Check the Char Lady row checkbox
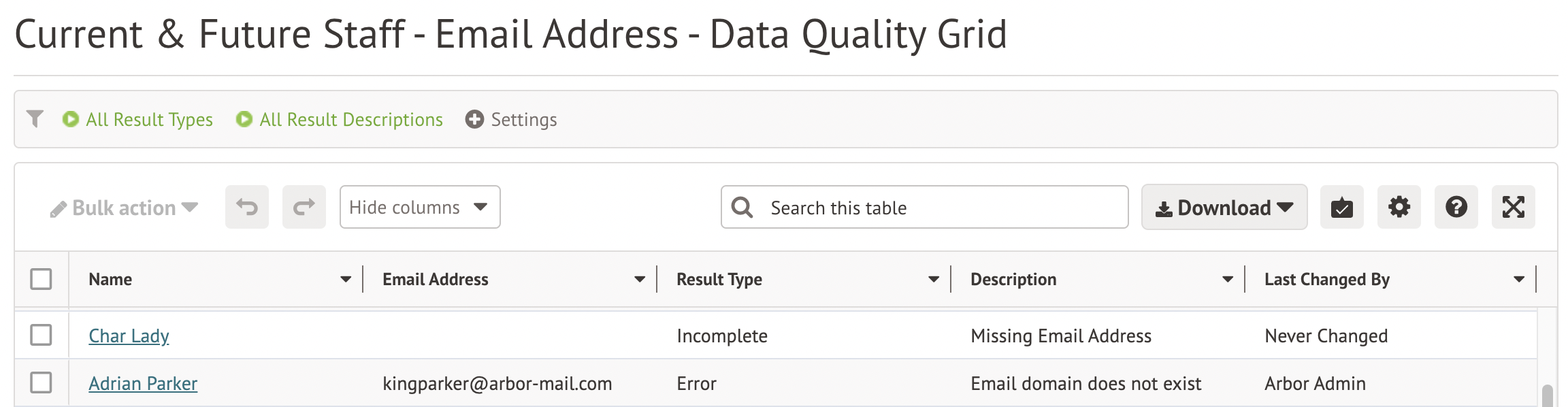This screenshot has width=1568, height=407. (x=41, y=335)
